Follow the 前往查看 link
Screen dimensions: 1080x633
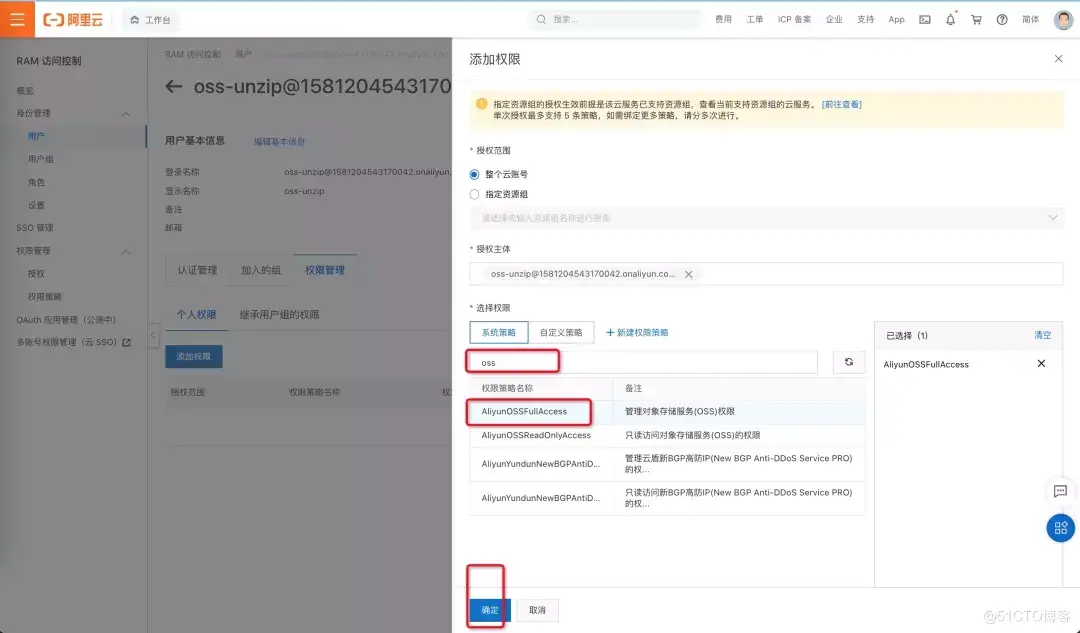[842, 105]
